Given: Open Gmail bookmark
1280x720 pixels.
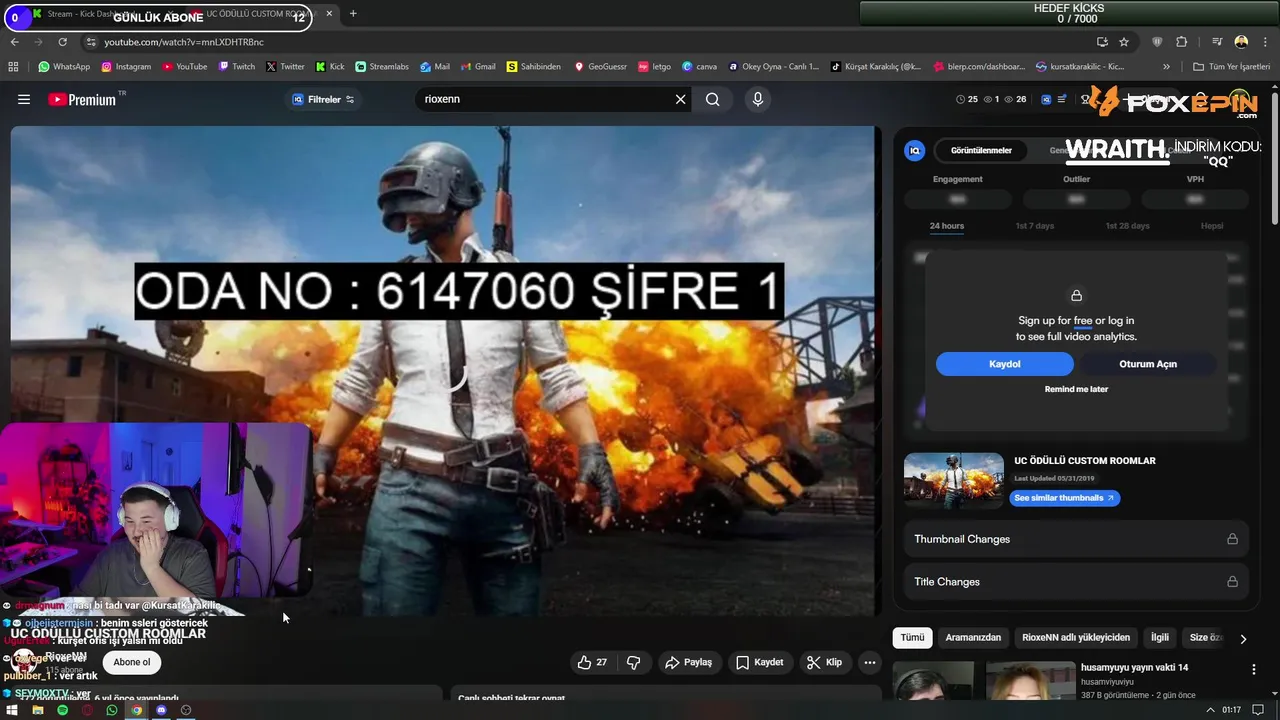Looking at the screenshot, I should click(477, 67).
